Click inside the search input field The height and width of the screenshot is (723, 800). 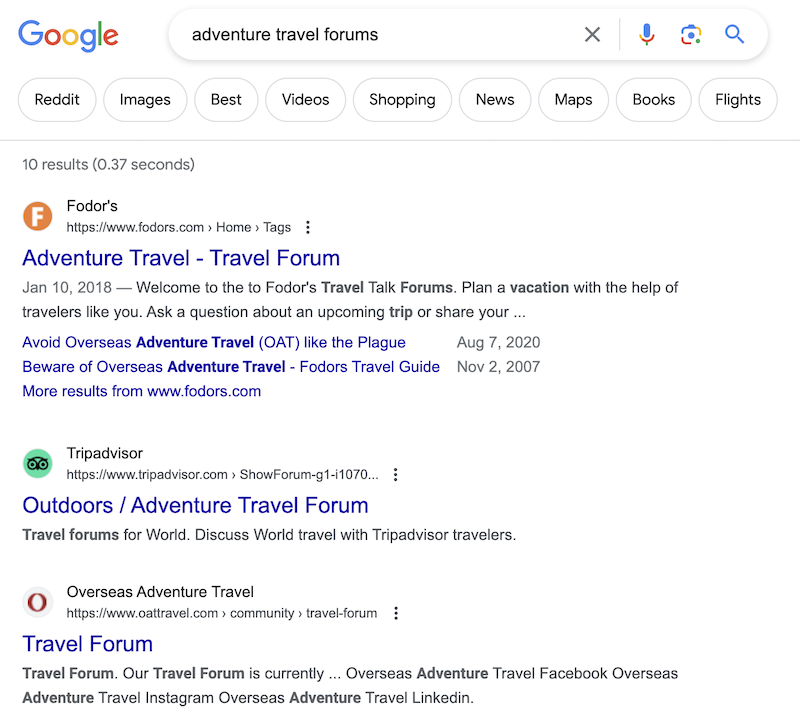pyautogui.click(x=380, y=34)
